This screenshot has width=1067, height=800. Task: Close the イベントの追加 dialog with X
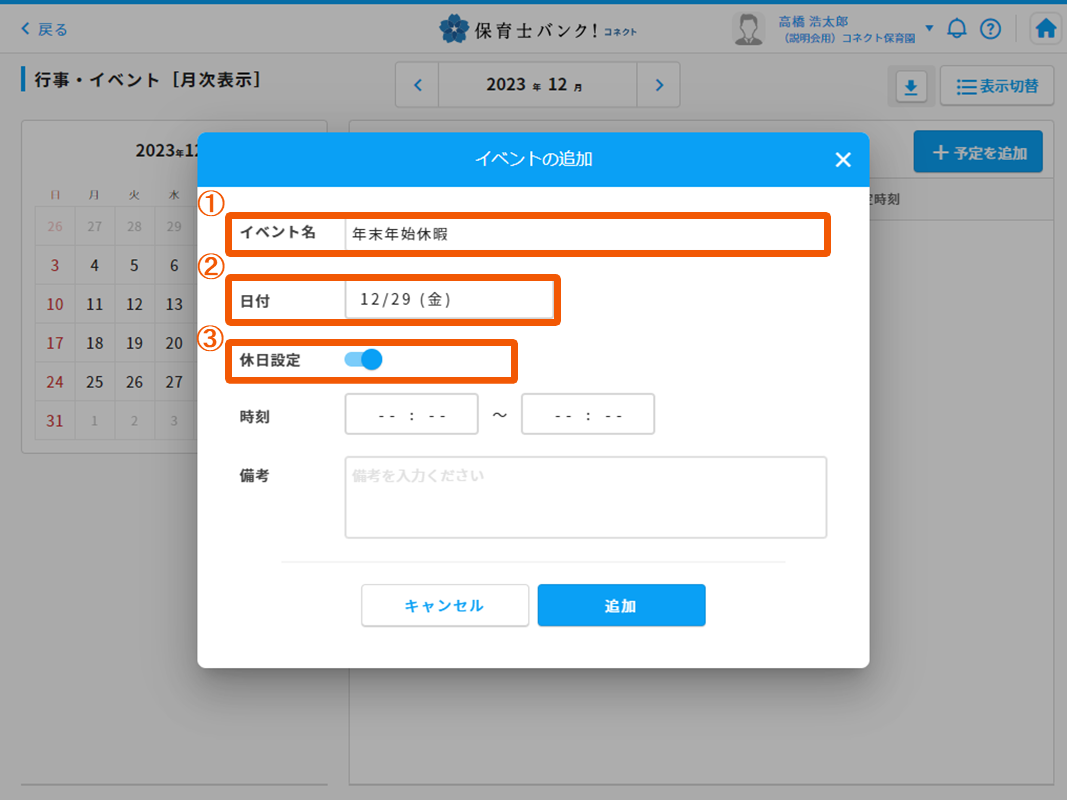(x=842, y=160)
